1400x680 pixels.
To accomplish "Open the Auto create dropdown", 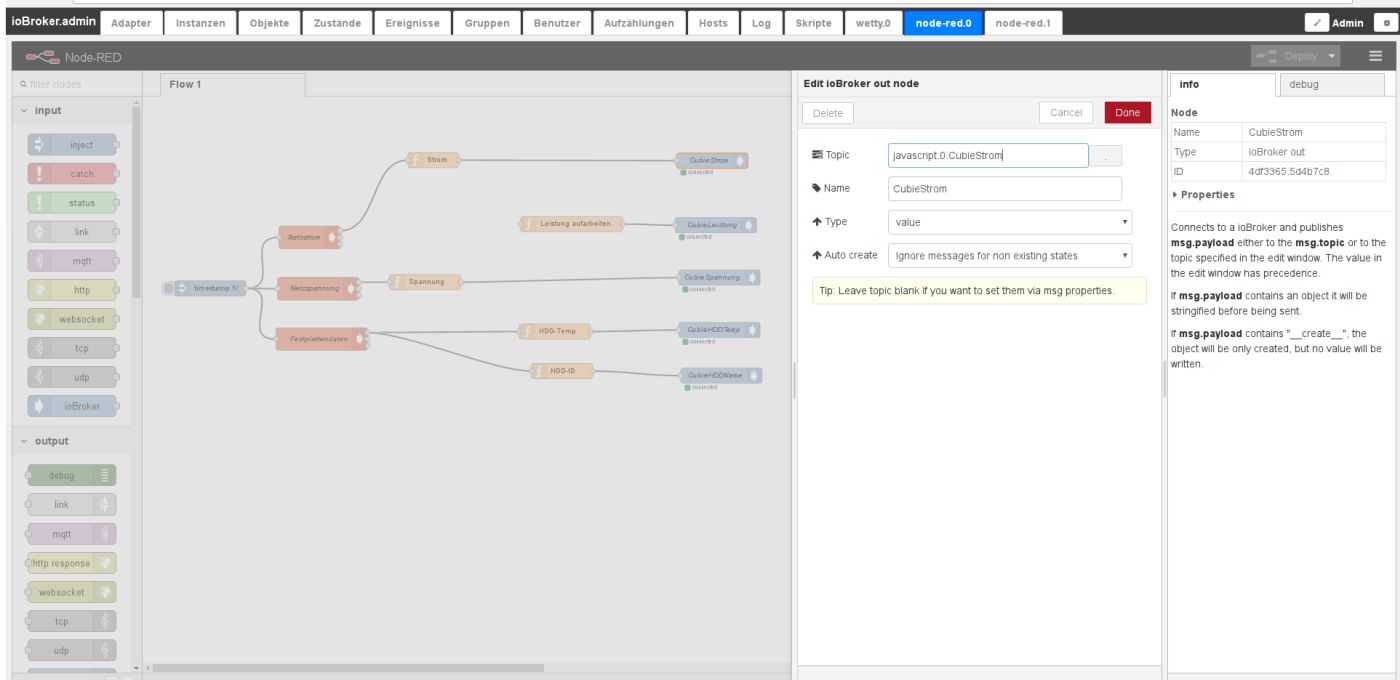I will pyautogui.click(x=1009, y=255).
